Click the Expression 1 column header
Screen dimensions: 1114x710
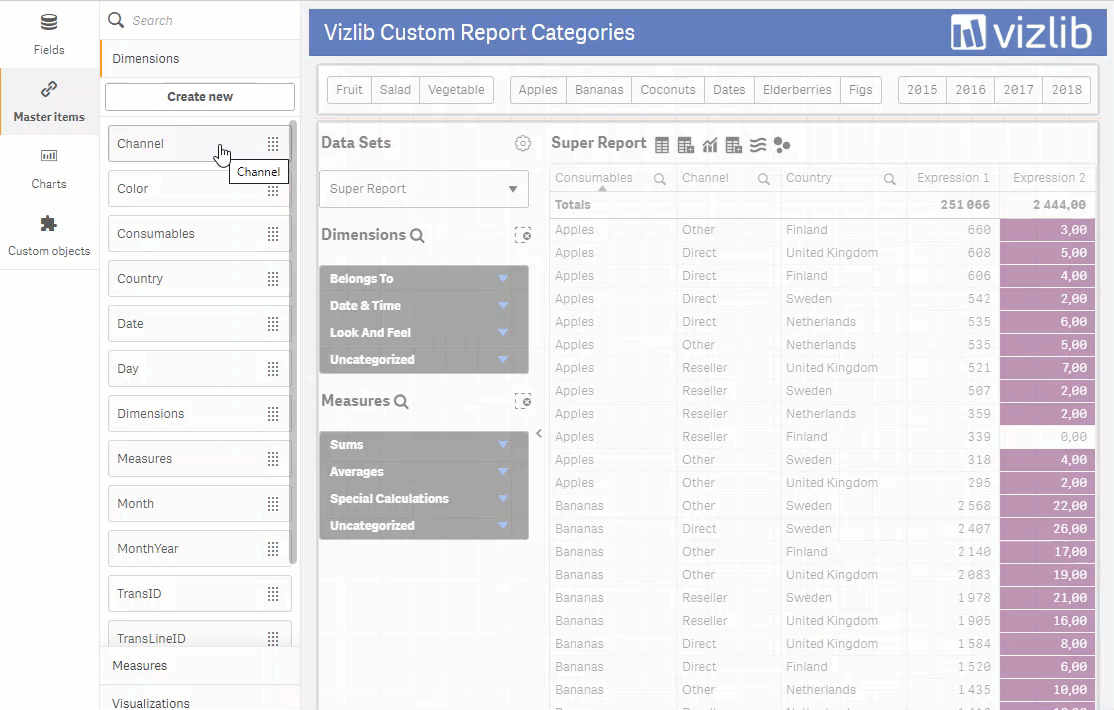pos(953,178)
